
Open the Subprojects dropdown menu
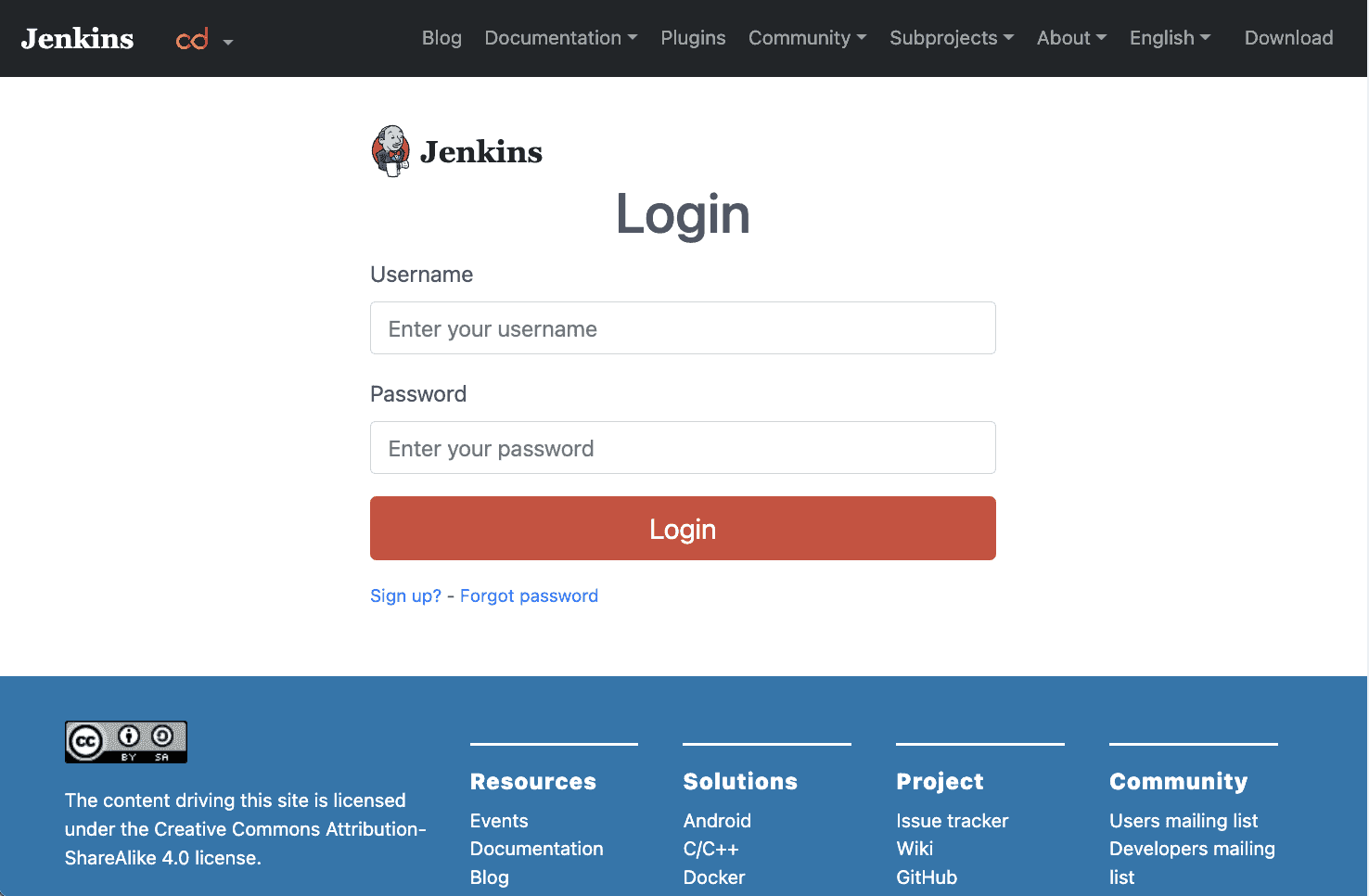(951, 38)
